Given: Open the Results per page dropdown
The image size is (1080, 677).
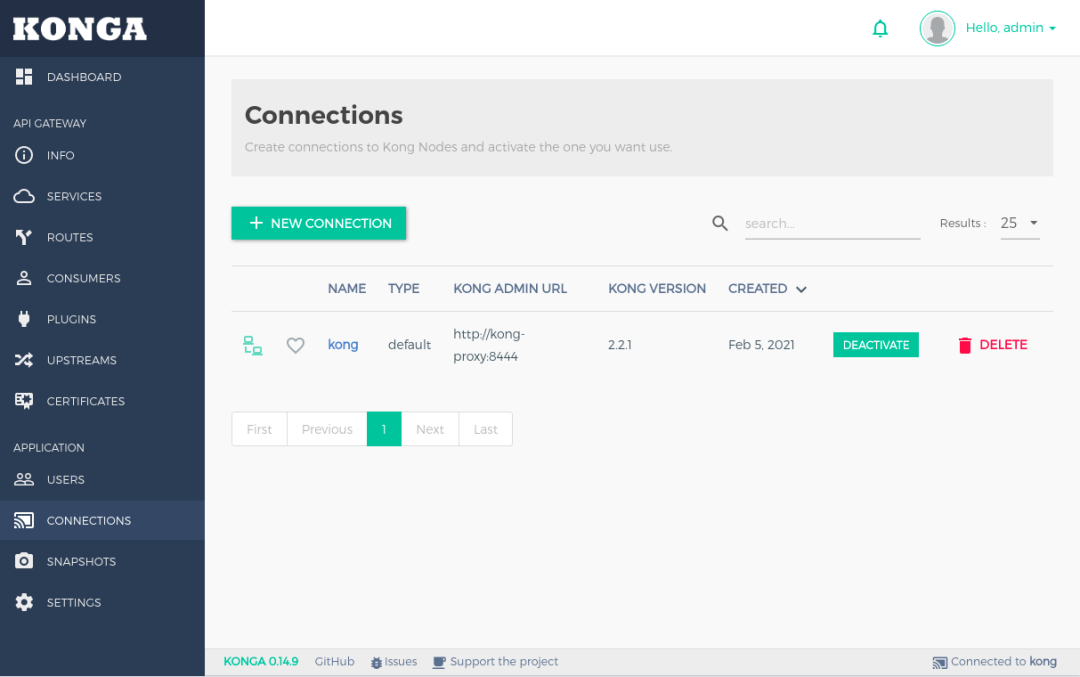Looking at the screenshot, I should (1019, 223).
